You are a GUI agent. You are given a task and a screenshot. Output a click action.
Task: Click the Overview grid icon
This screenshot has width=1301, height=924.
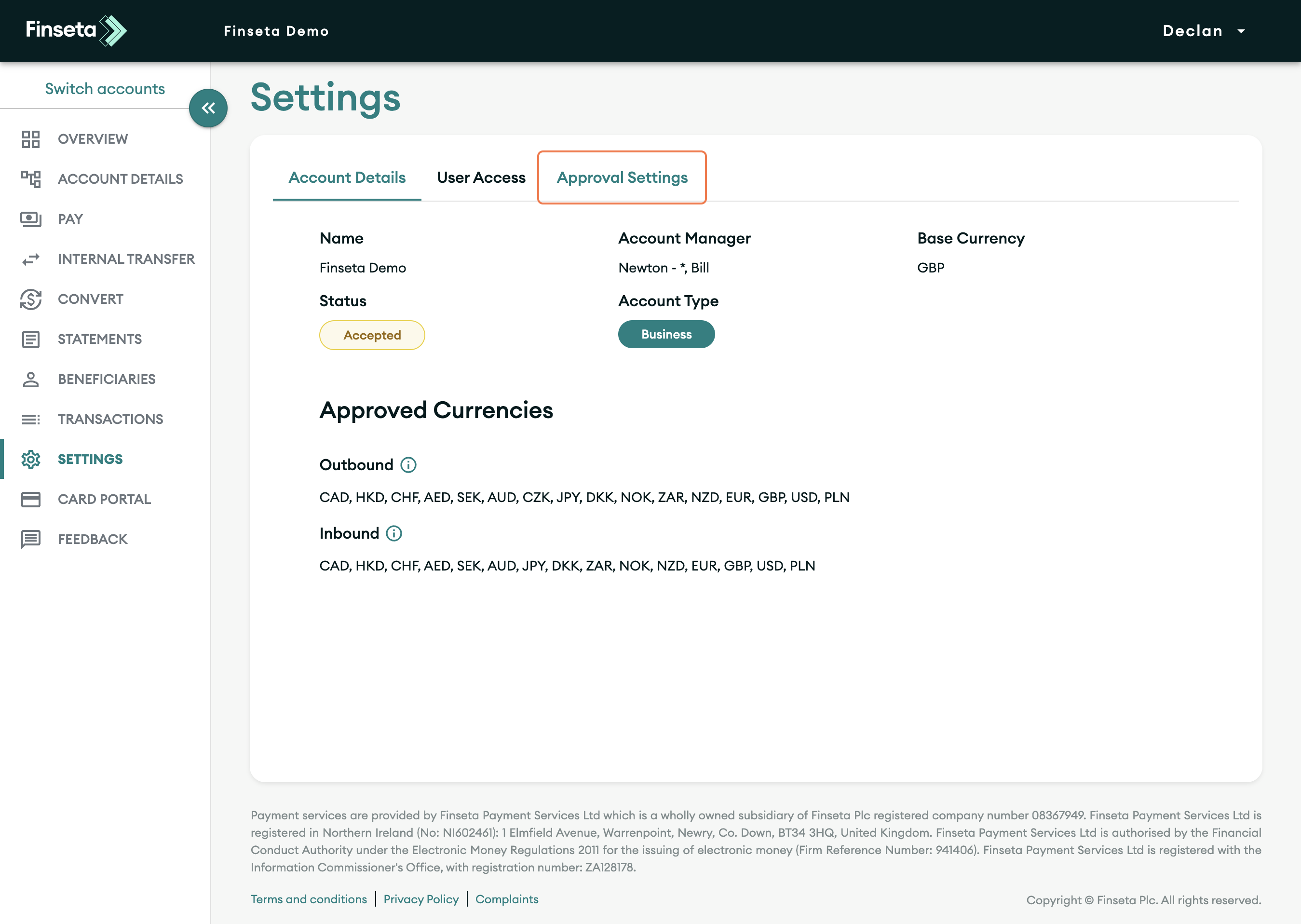click(x=31, y=139)
